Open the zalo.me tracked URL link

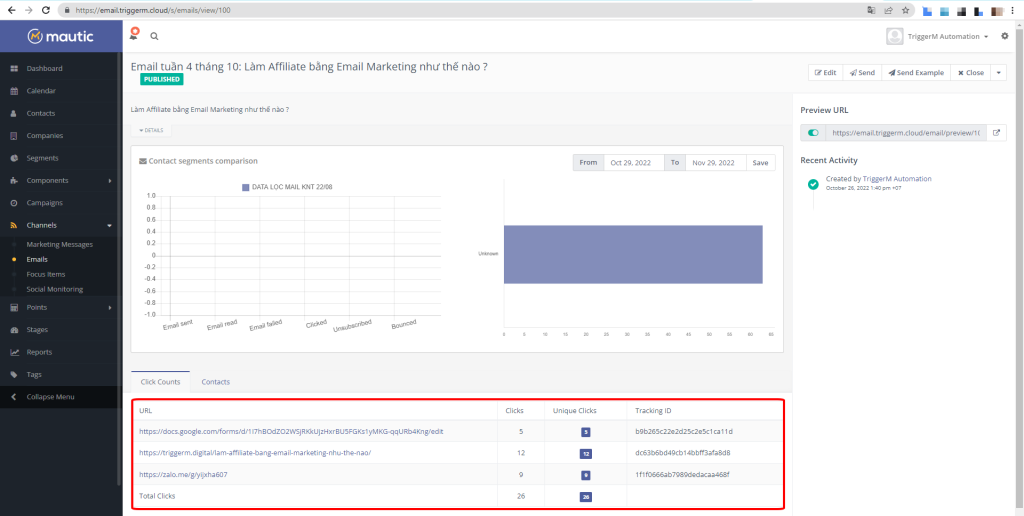pos(183,474)
